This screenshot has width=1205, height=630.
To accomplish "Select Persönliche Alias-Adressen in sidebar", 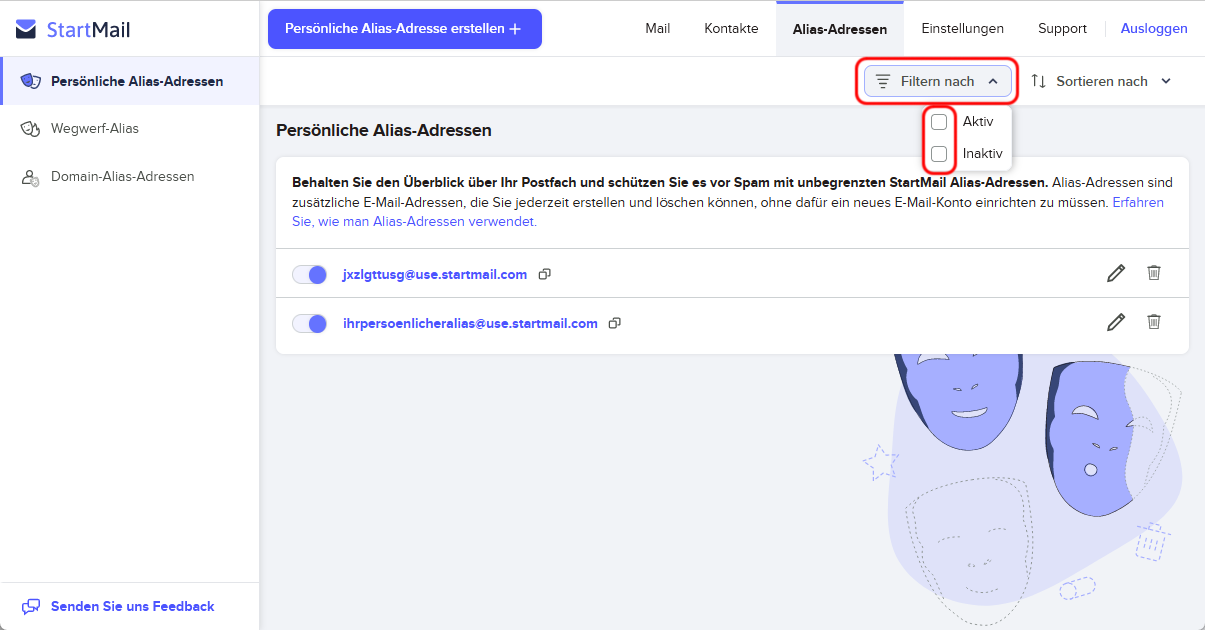I will (x=130, y=81).
